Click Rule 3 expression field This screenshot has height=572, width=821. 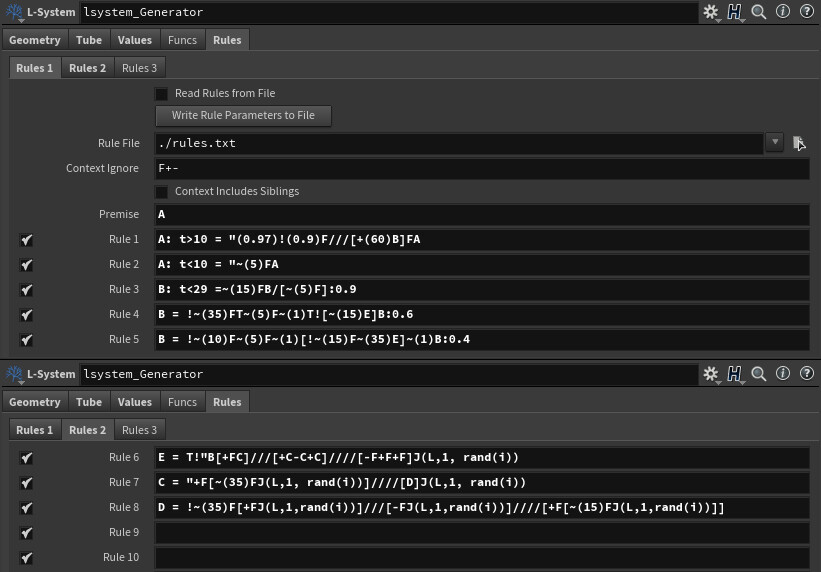pyautogui.click(x=482, y=289)
